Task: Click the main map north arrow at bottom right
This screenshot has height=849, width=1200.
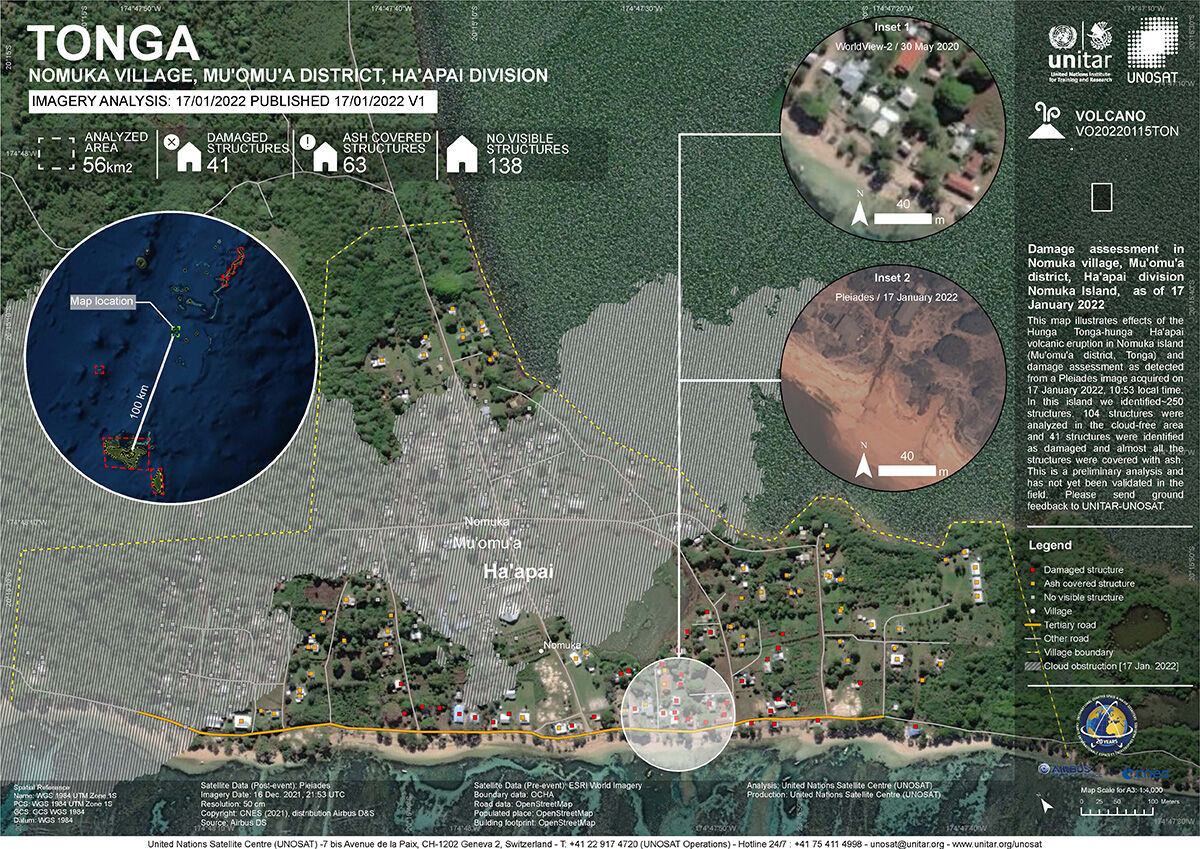Action: tap(1046, 805)
